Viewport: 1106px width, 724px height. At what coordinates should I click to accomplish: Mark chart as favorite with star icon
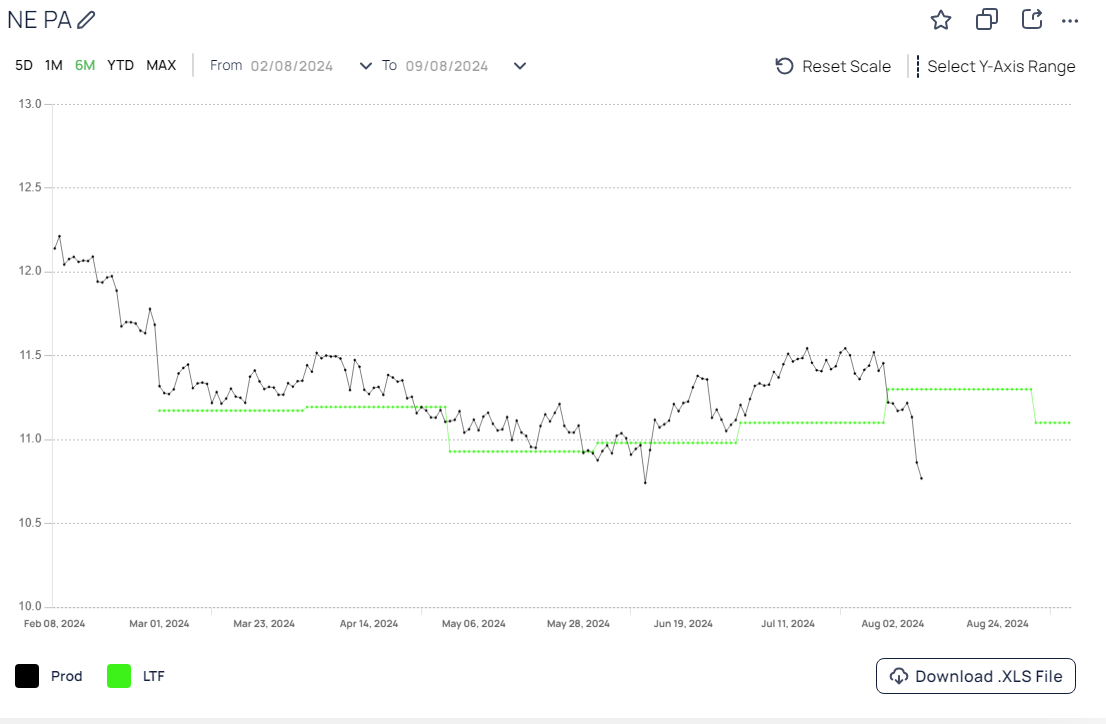[x=940, y=20]
